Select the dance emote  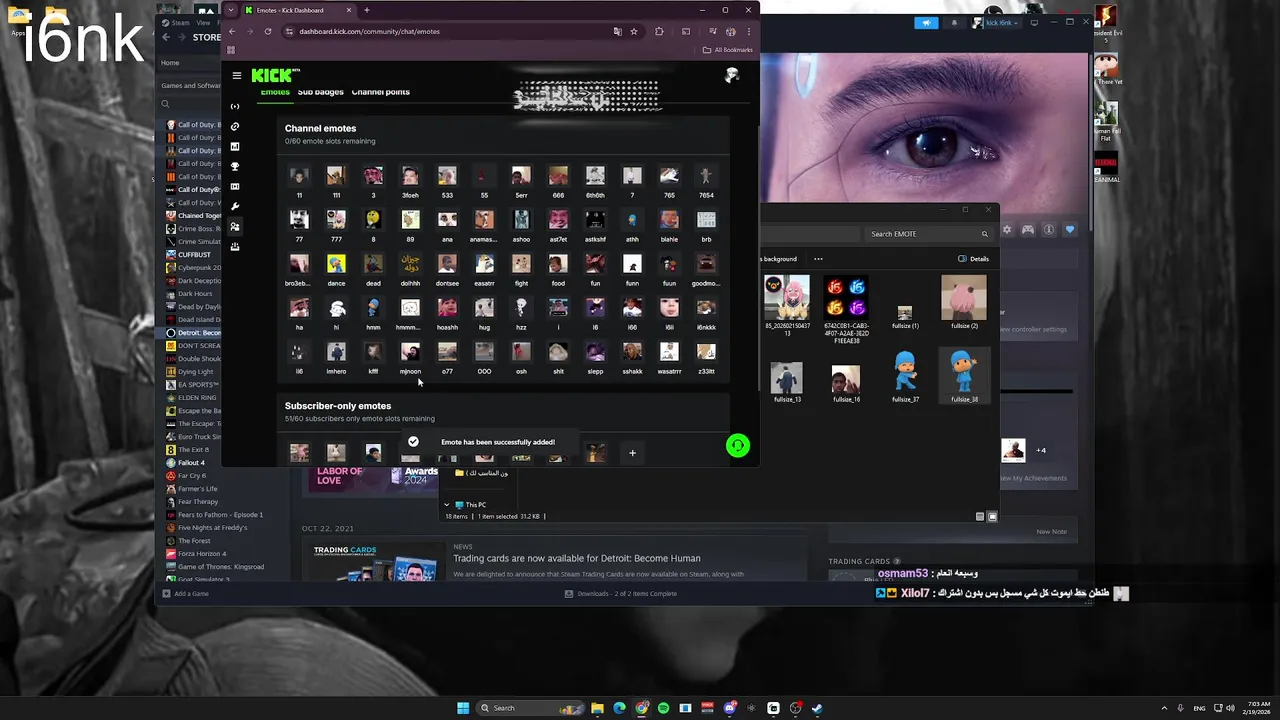tap(336, 268)
